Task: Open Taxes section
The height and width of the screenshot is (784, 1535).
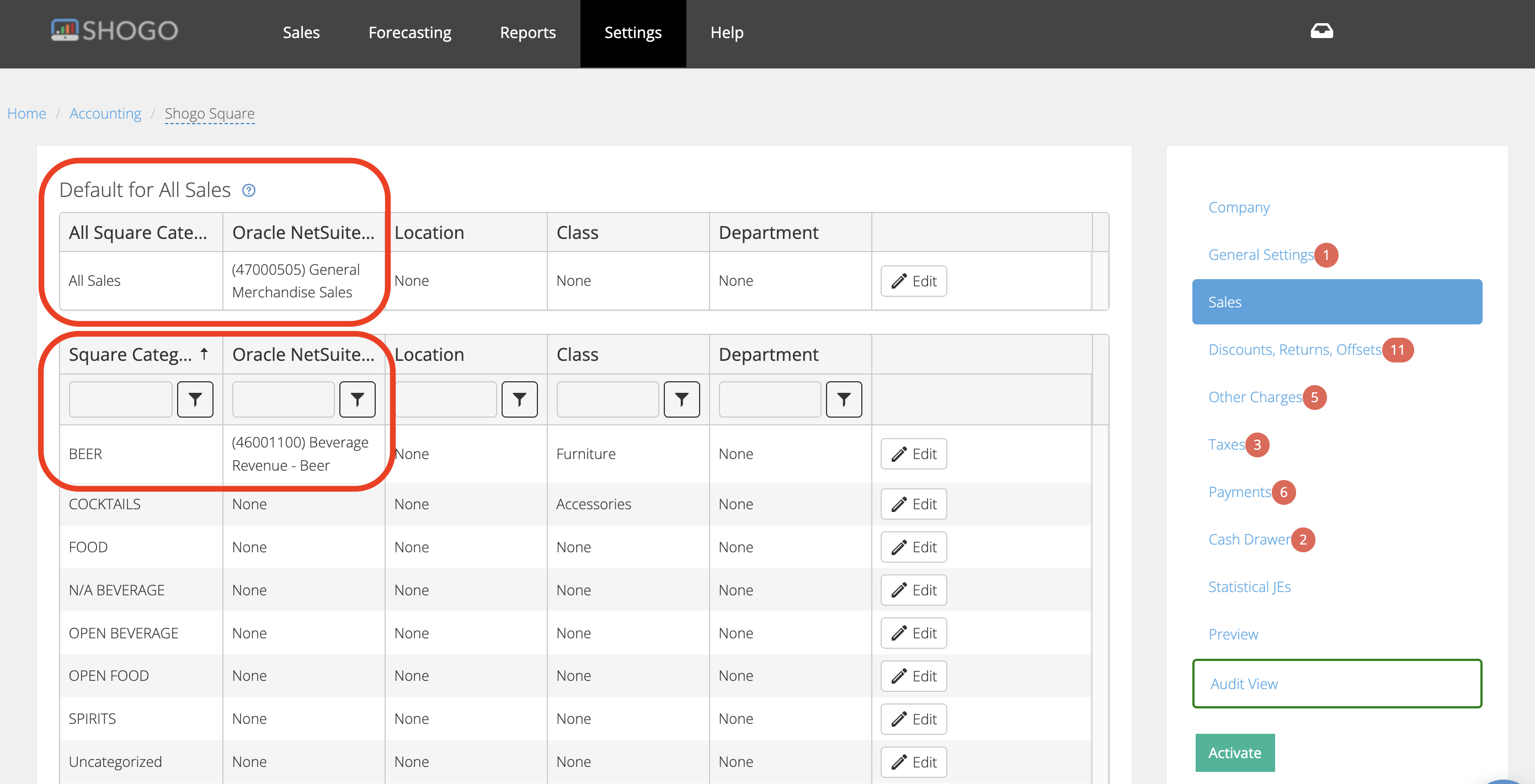Action: [x=1227, y=445]
